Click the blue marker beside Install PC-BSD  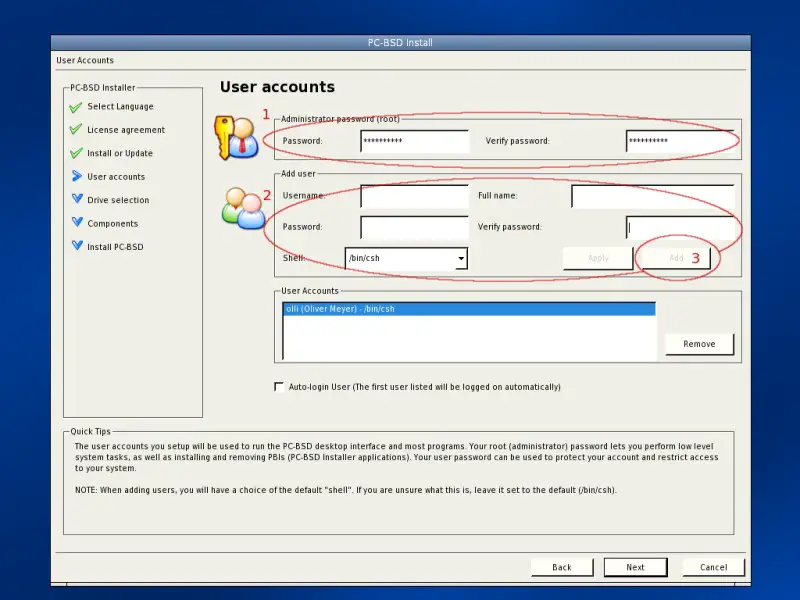click(77, 245)
